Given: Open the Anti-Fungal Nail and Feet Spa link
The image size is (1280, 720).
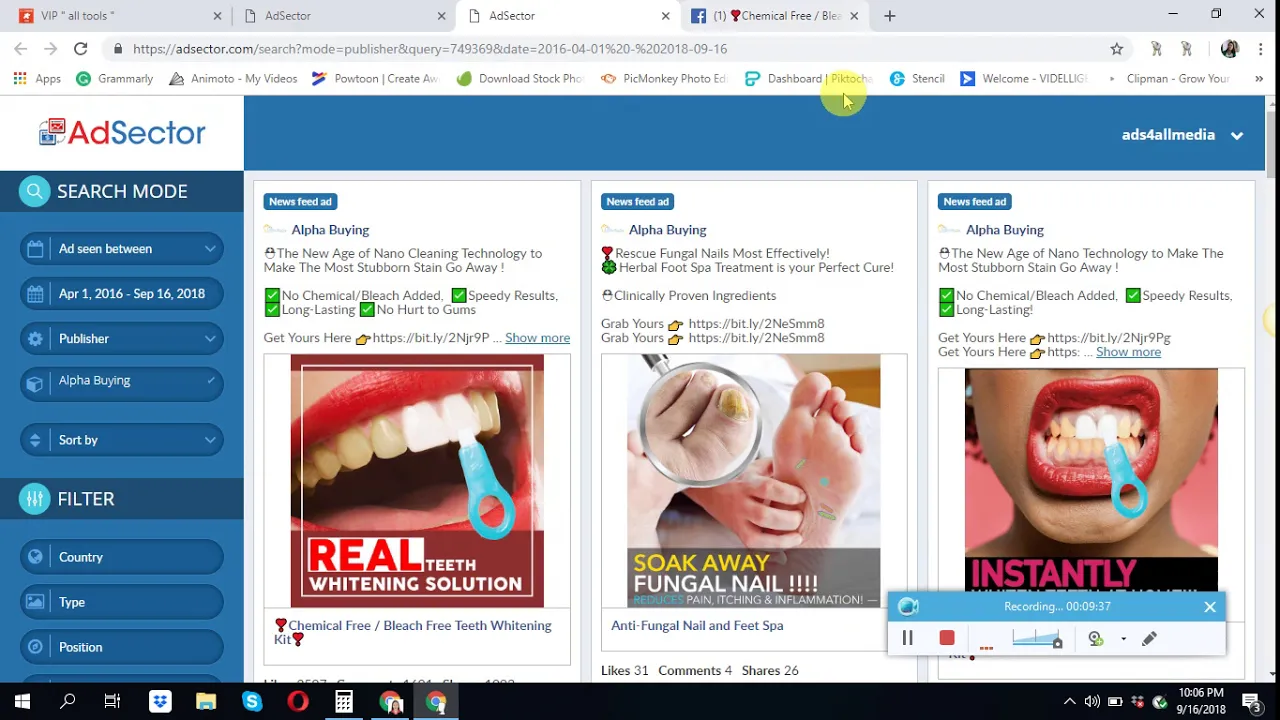Looking at the screenshot, I should (x=697, y=625).
